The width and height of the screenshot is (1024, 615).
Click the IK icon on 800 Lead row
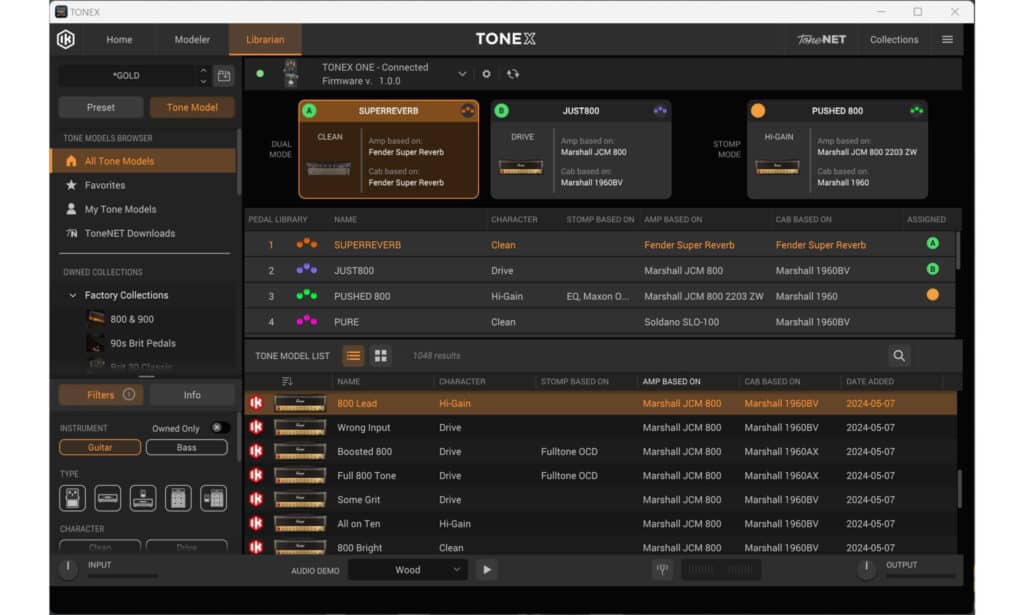pyautogui.click(x=256, y=403)
